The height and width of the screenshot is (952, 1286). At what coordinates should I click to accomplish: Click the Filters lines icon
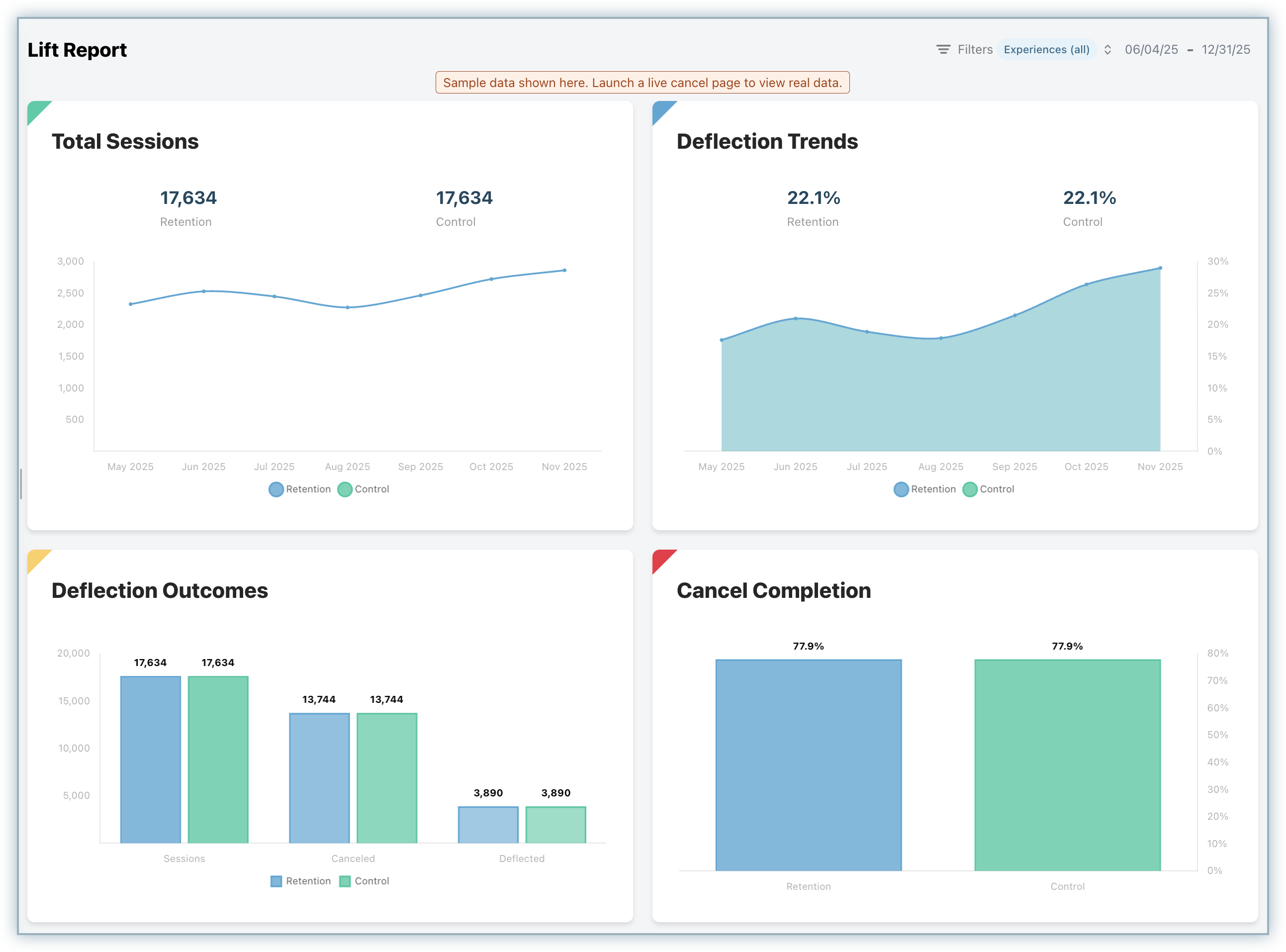[x=942, y=50]
